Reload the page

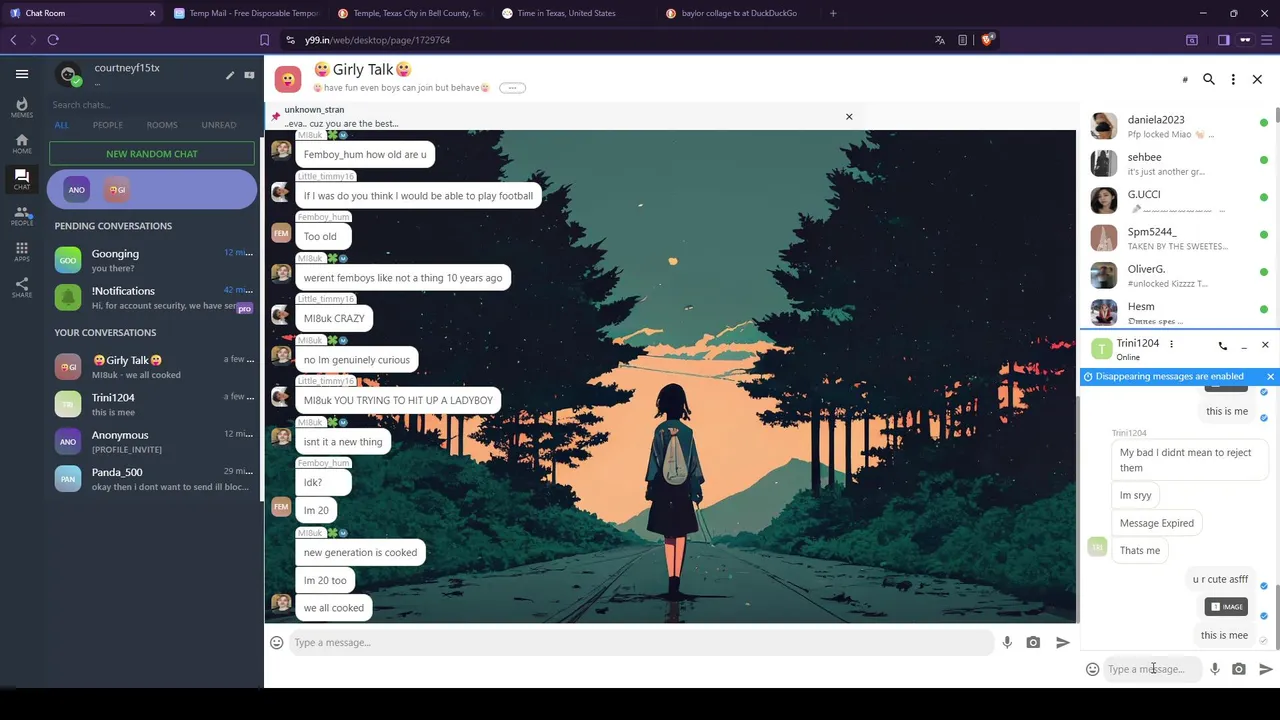click(x=53, y=40)
